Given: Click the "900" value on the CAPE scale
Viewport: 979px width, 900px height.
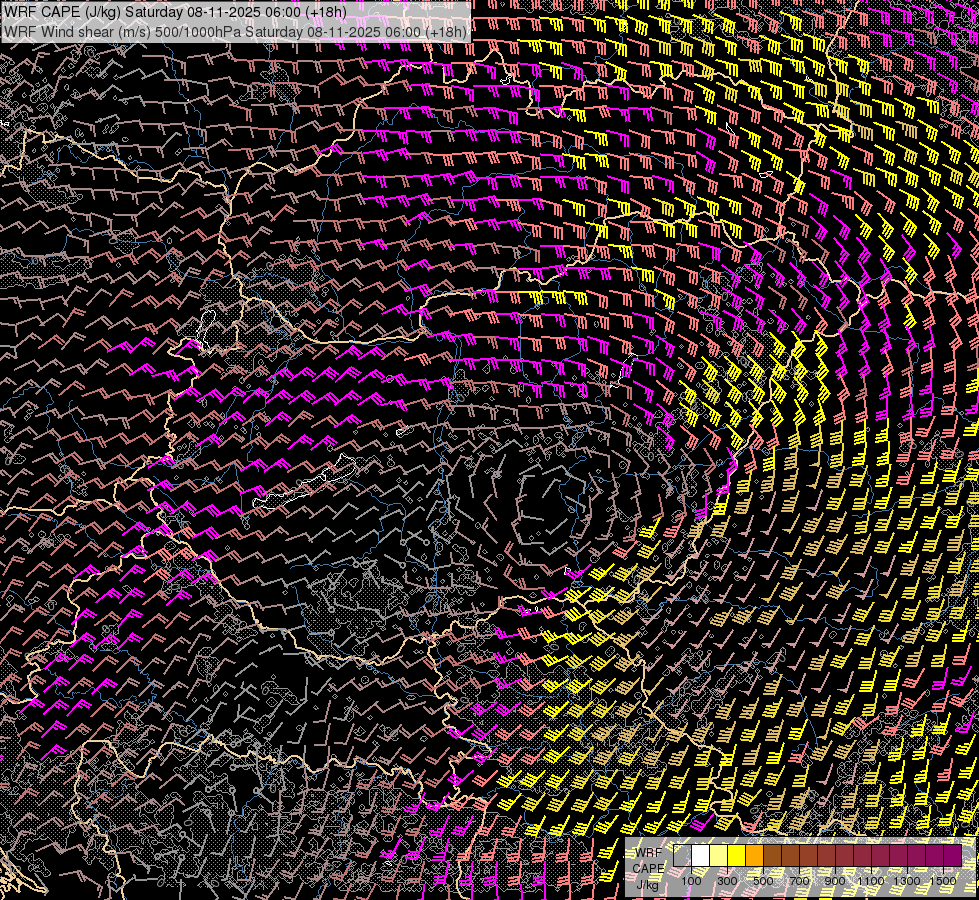Looking at the screenshot, I should 835,881.
